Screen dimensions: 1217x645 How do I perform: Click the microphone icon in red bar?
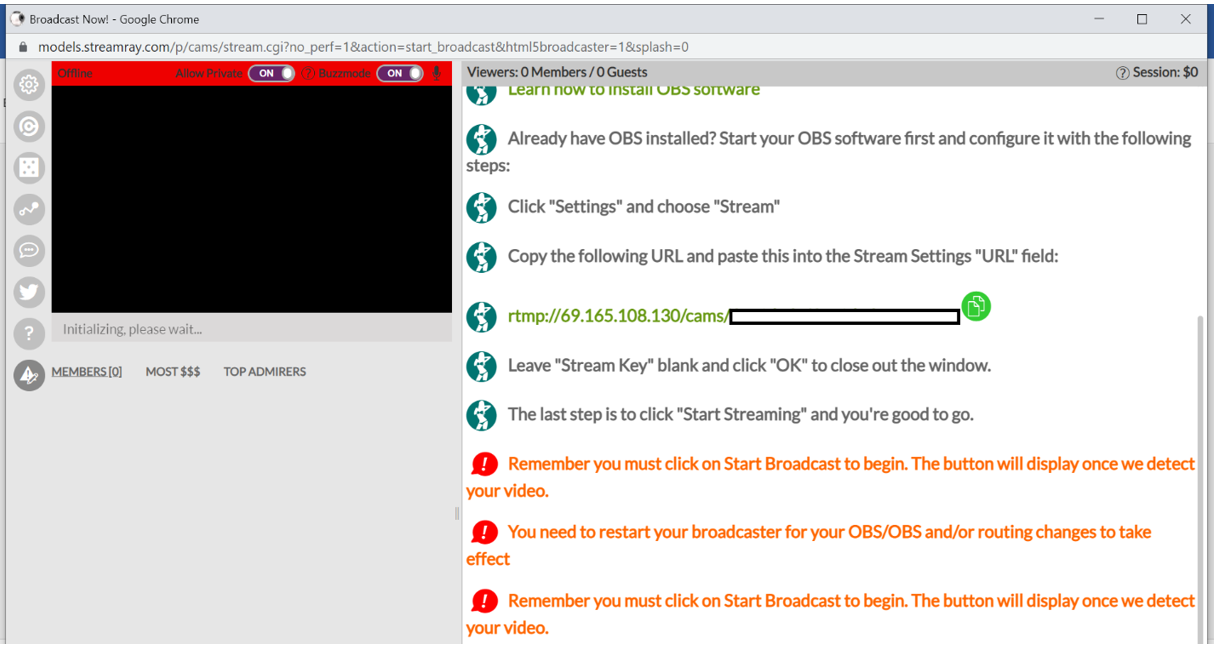[437, 73]
